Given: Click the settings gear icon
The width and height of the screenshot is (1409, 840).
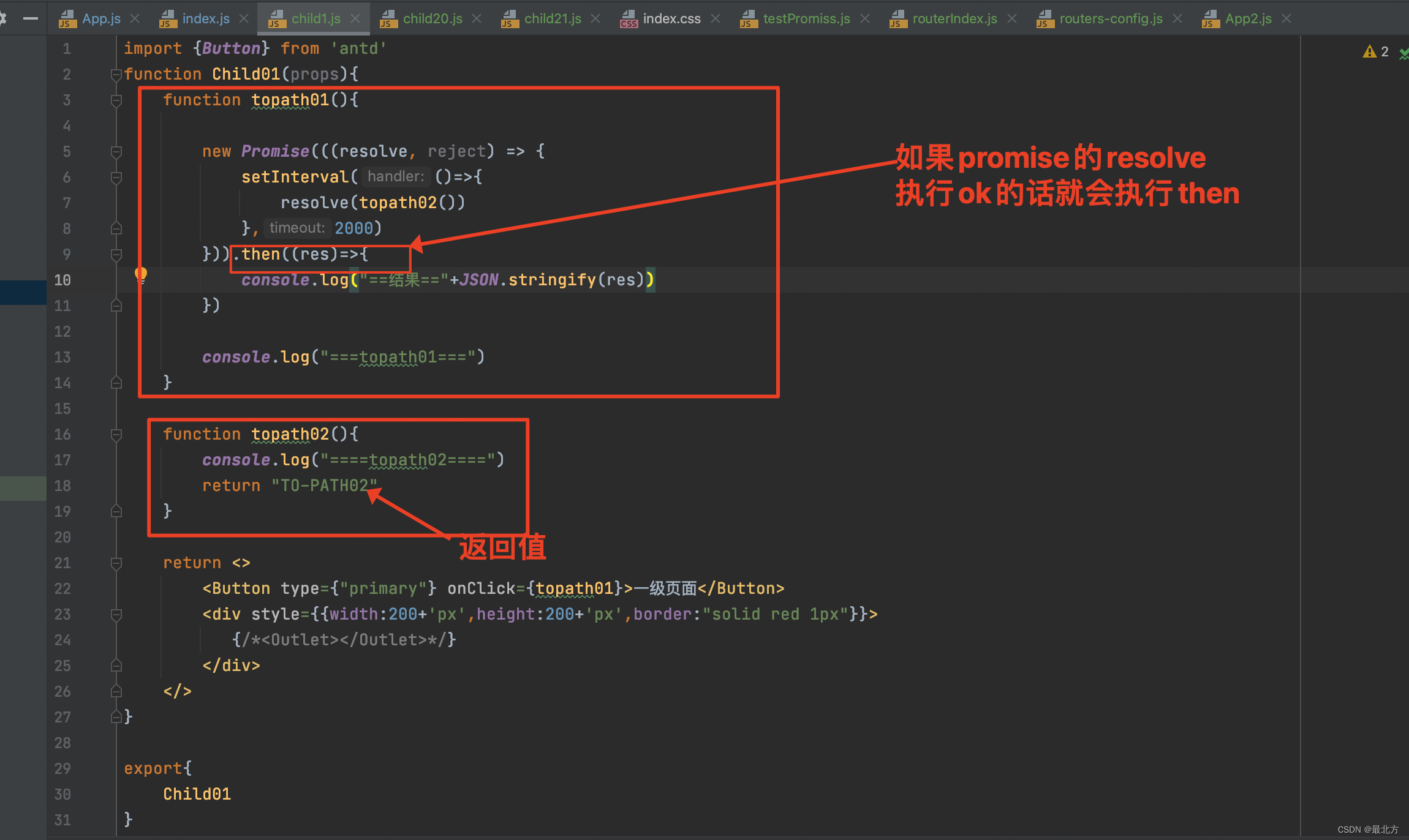Looking at the screenshot, I should [2, 18].
